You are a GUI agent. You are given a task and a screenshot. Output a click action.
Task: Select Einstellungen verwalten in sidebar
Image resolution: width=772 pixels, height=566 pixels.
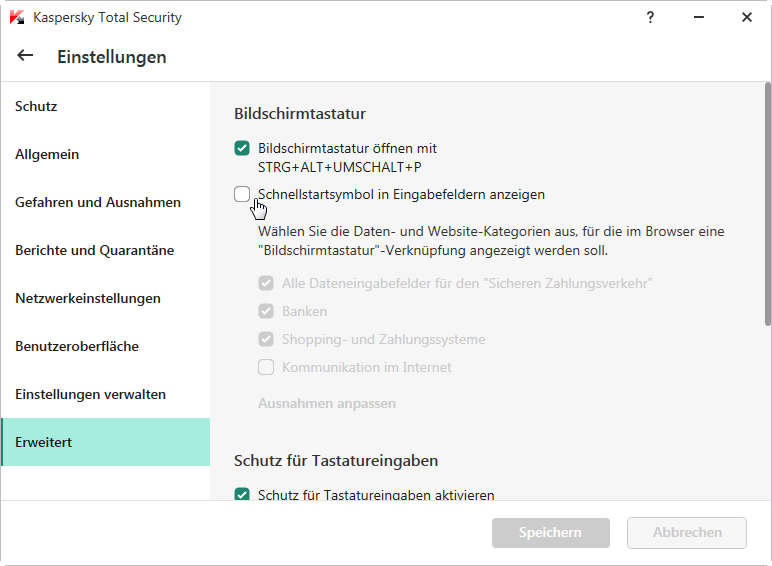click(105, 394)
